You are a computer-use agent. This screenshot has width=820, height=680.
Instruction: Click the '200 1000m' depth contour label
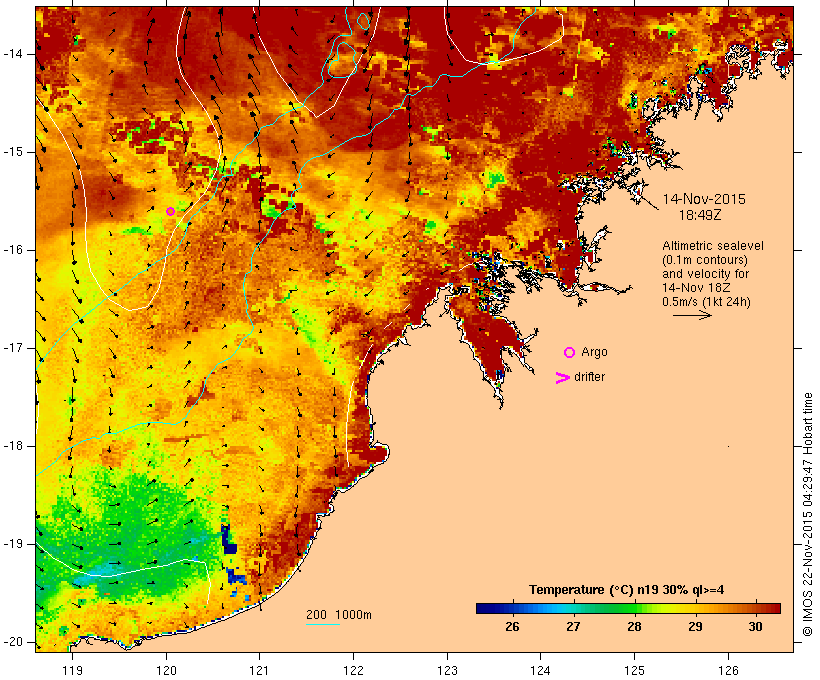(x=339, y=615)
